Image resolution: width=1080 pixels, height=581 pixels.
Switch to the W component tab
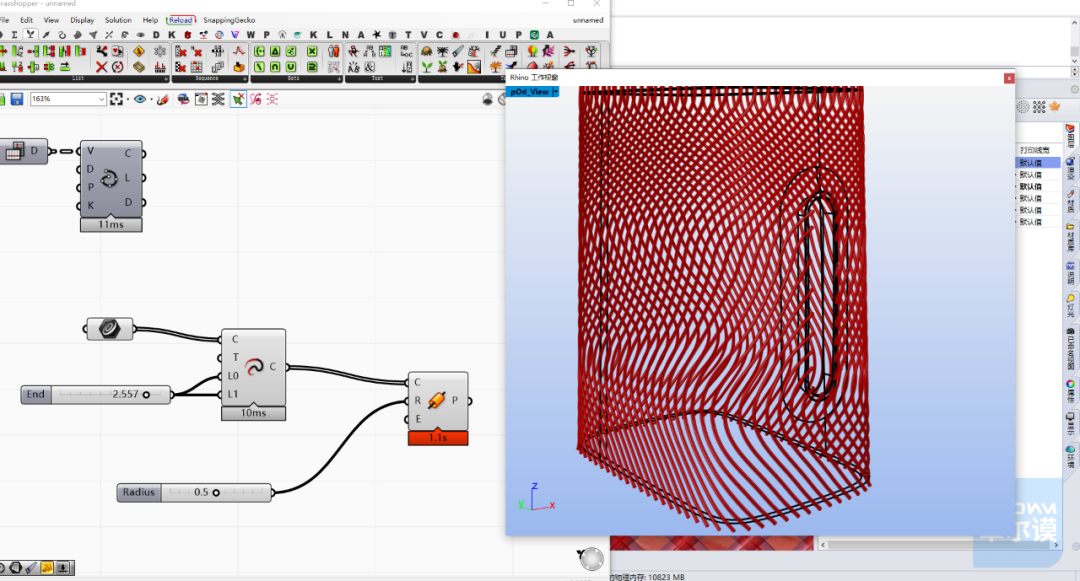click(x=251, y=34)
